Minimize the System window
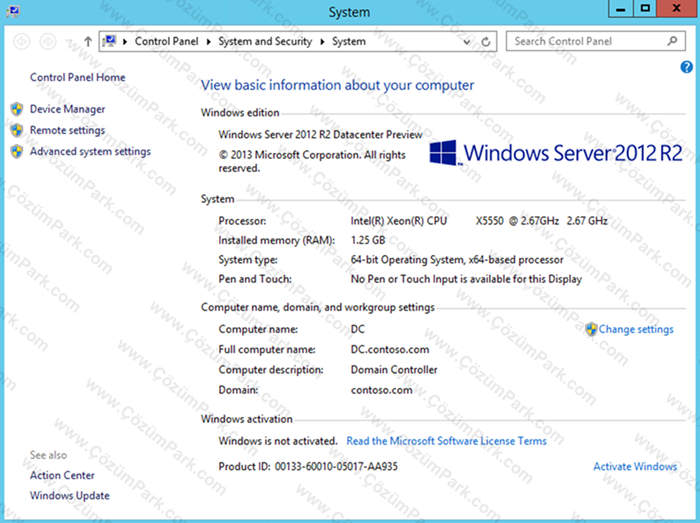 pos(621,8)
